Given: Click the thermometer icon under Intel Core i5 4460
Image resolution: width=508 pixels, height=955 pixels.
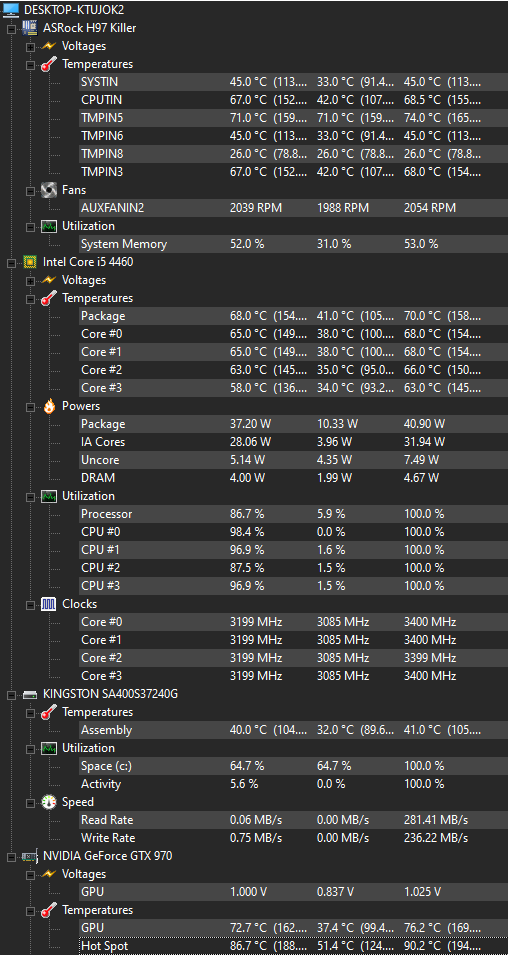Looking at the screenshot, I should [49, 298].
